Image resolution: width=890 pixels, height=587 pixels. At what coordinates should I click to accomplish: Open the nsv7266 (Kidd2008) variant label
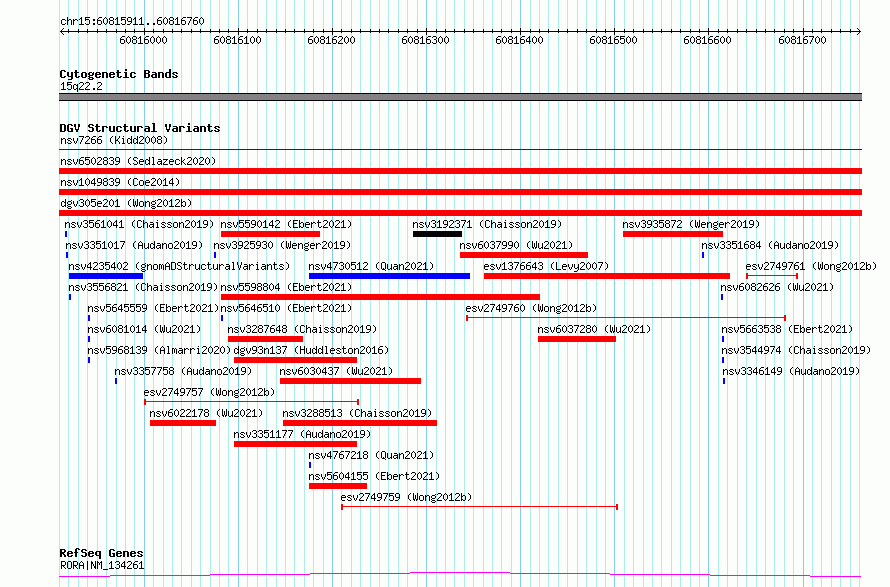(x=114, y=140)
